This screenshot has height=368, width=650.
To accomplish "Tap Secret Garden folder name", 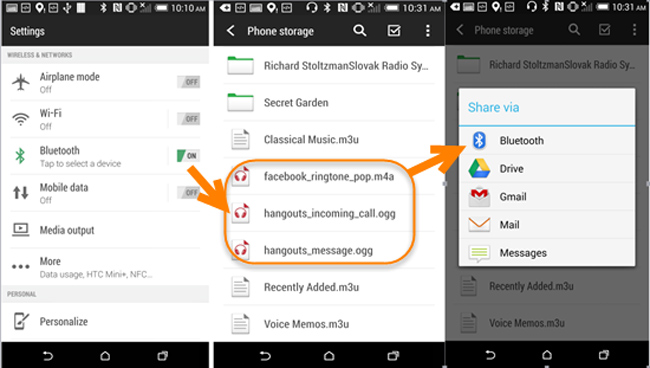I will point(296,102).
